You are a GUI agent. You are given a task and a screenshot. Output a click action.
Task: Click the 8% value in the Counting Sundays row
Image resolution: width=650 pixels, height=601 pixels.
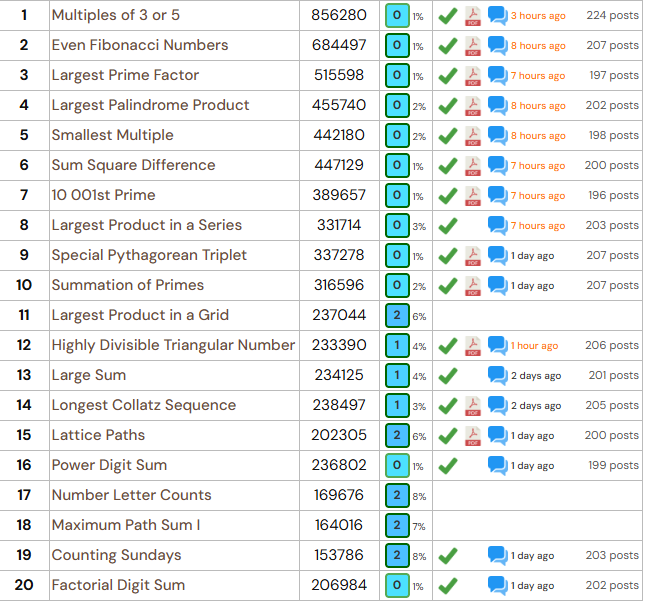coord(419,557)
